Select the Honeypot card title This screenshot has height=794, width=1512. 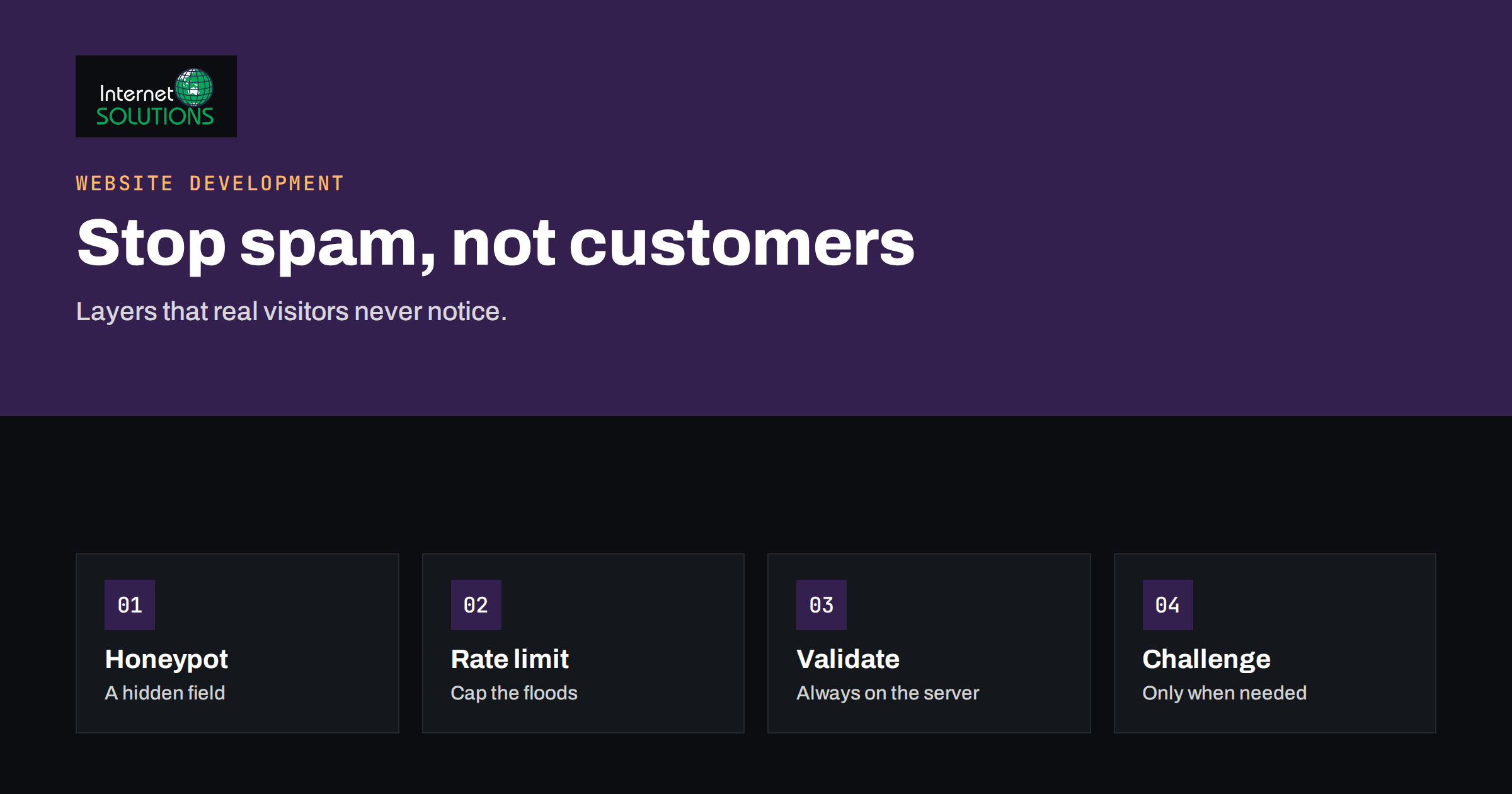[x=166, y=660]
